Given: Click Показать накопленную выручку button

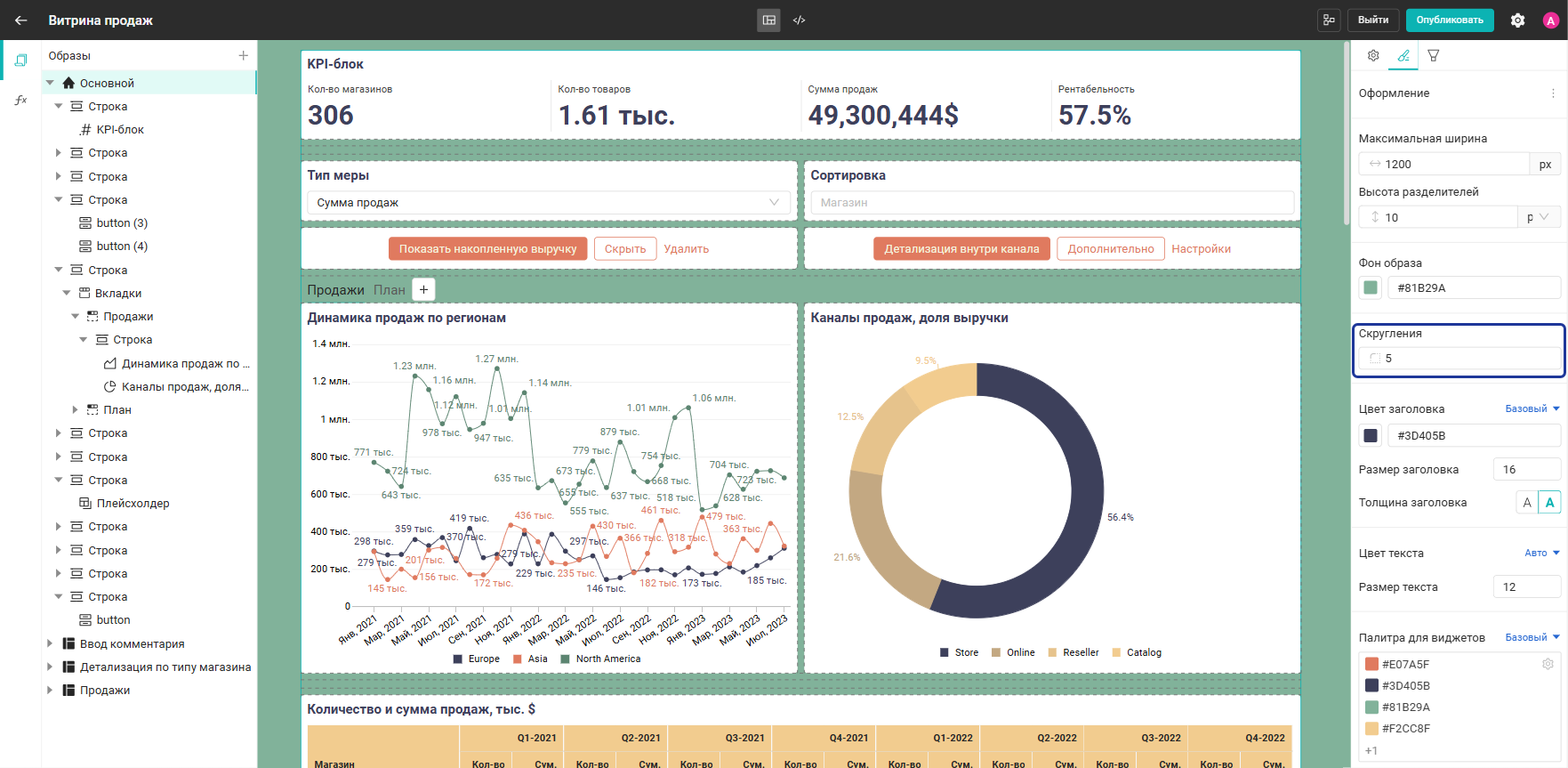Looking at the screenshot, I should point(488,249).
